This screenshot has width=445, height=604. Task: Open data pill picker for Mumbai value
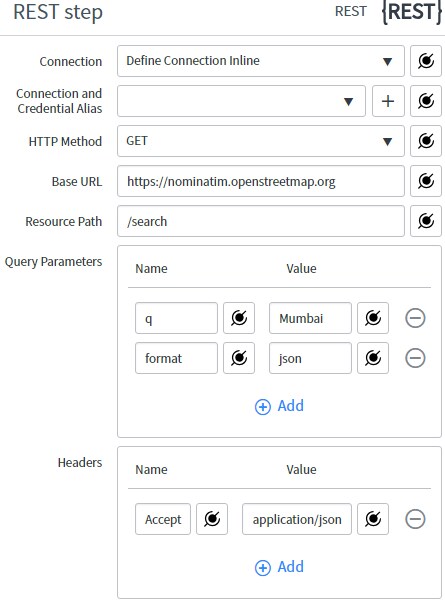373,318
